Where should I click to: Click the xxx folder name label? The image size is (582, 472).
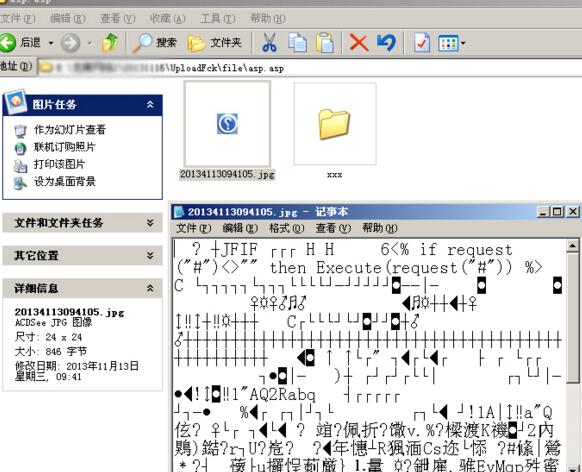pos(334,174)
